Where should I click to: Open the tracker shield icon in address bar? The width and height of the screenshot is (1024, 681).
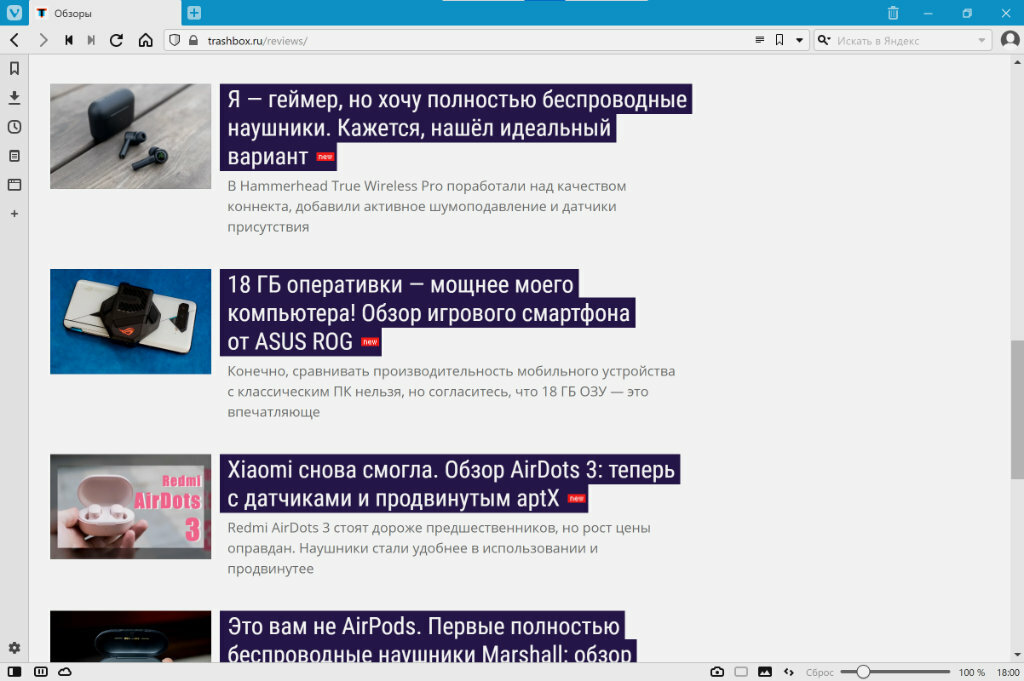[174, 40]
